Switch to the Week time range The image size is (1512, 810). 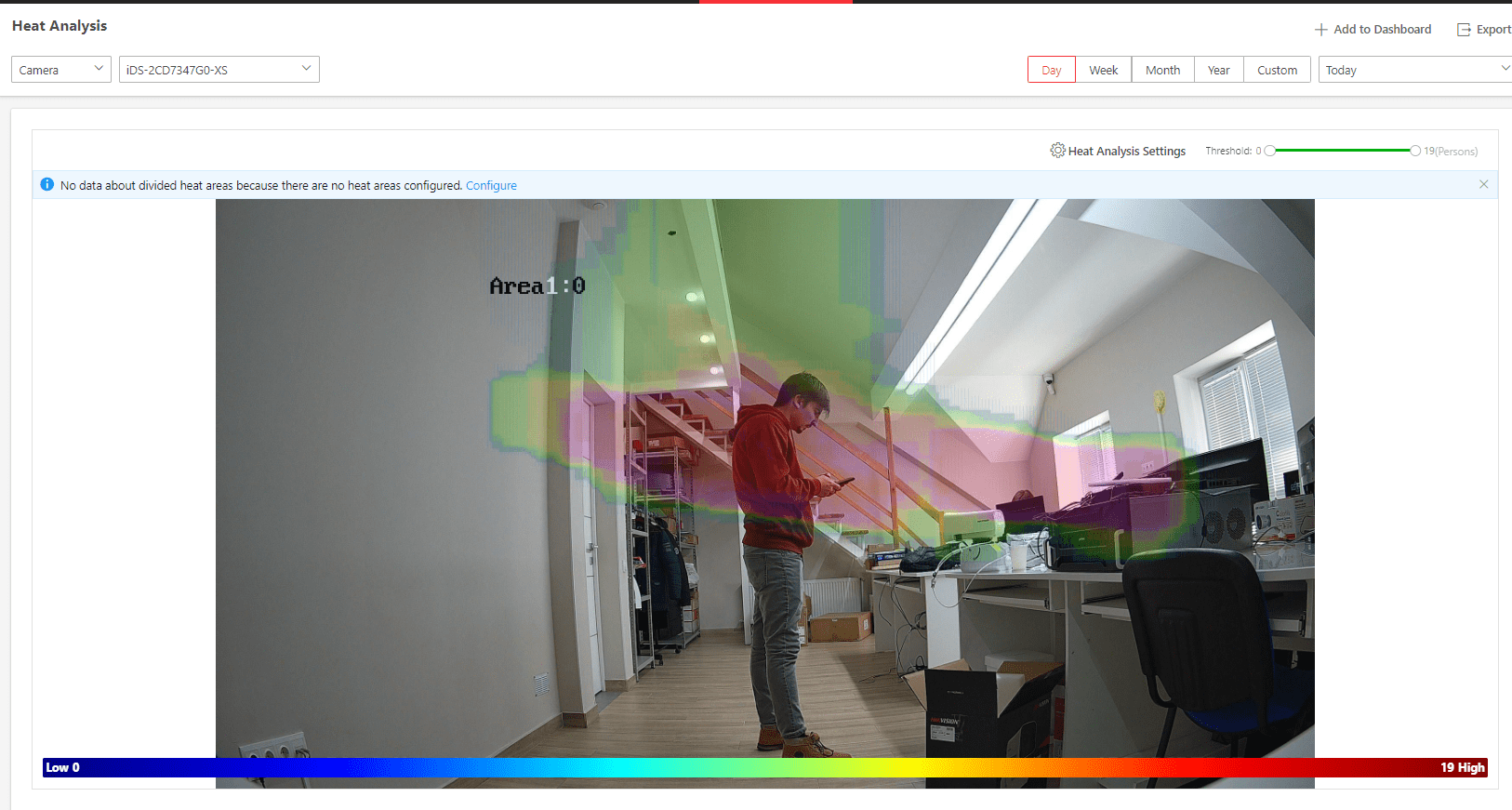coord(1104,70)
